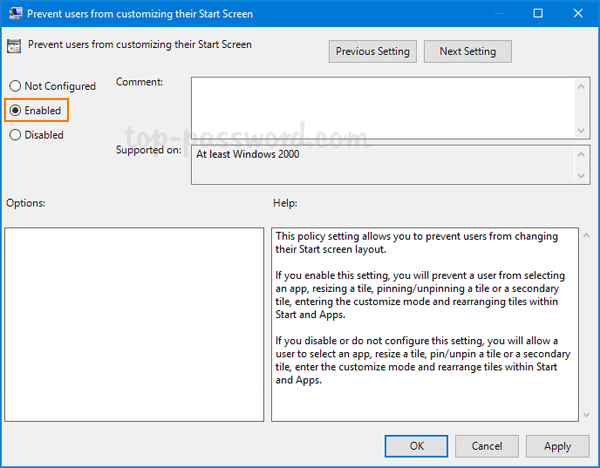Screen dimensions: 600x468
Task: Click the policy icon in the title bar
Action: [x=13, y=14]
